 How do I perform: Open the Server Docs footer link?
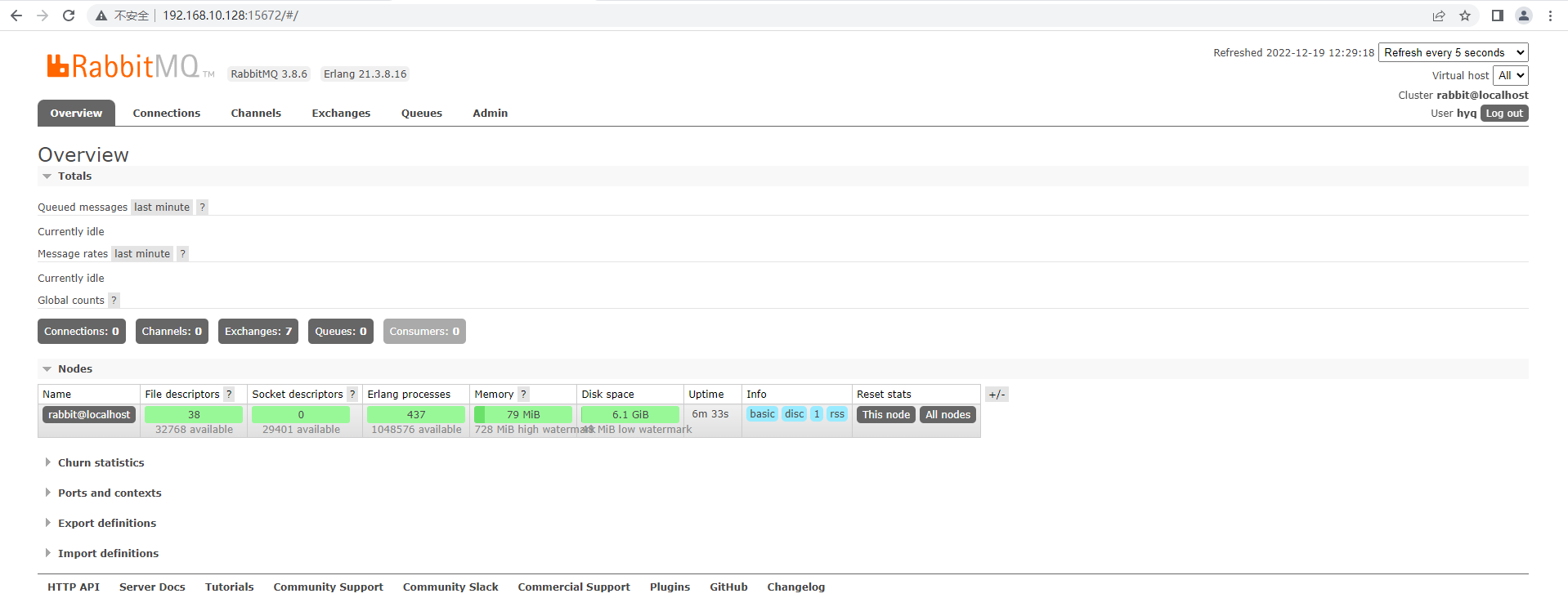152,587
